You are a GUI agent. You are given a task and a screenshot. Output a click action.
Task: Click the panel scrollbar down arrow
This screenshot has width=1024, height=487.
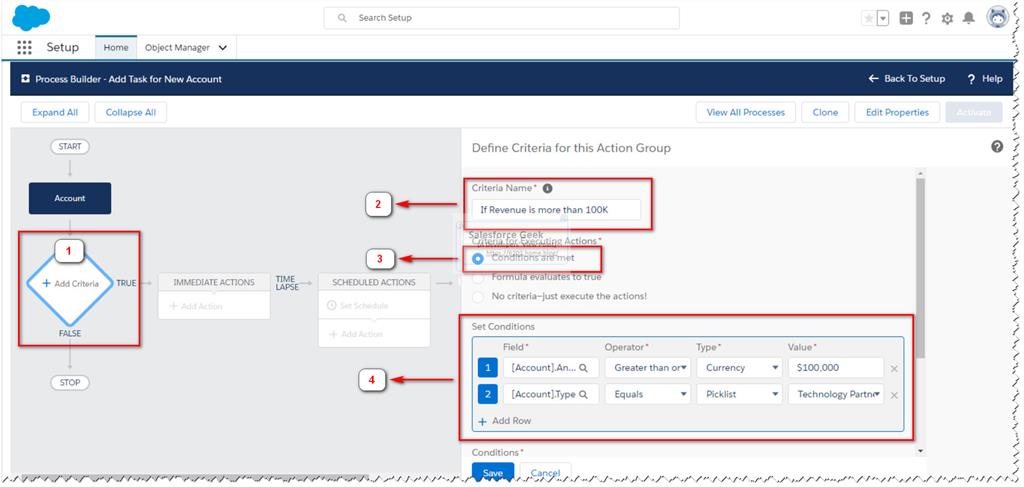pos(920,450)
